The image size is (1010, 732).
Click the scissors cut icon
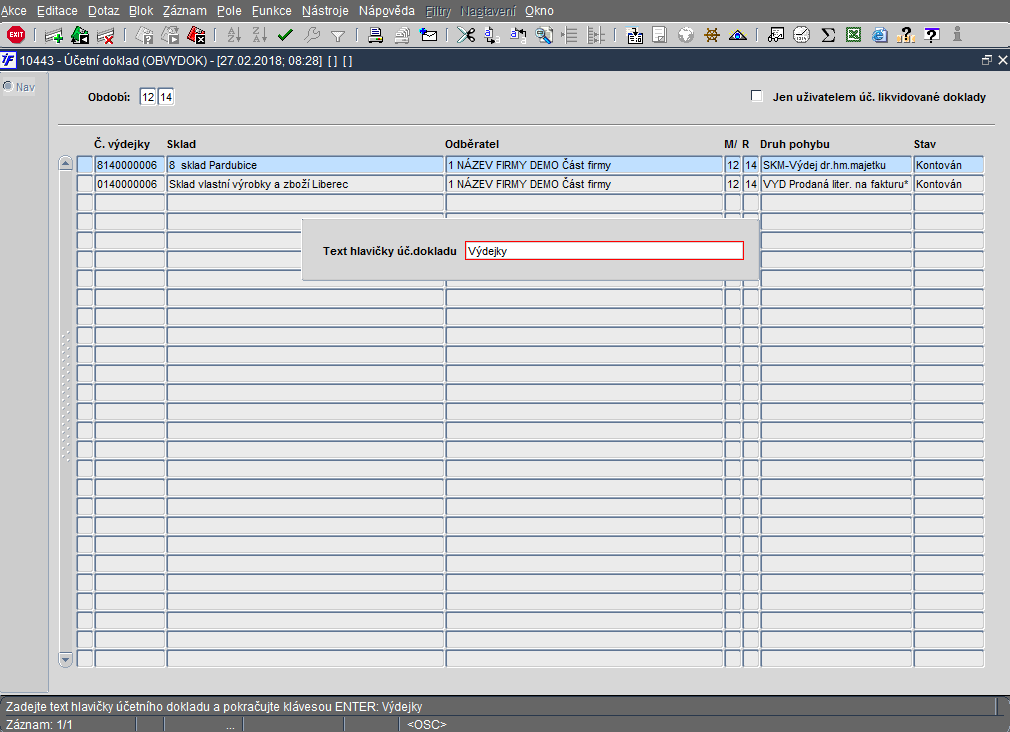click(x=466, y=35)
